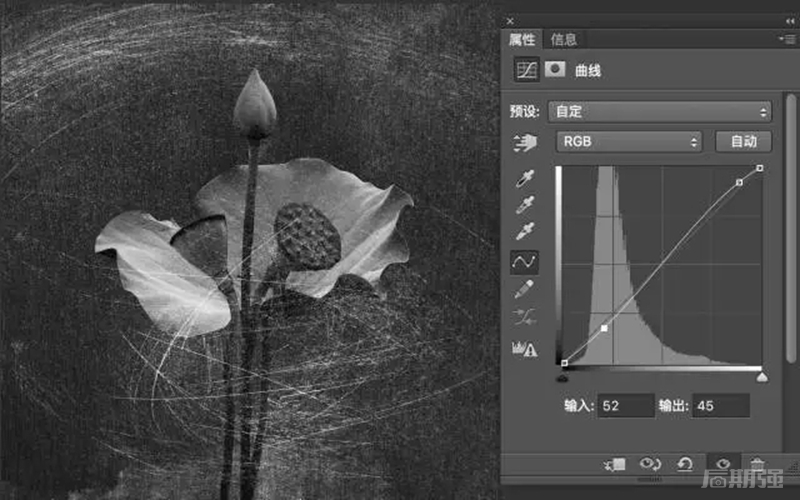This screenshot has height=500, width=800.
Task: Collapse the panel using double-arrow icon
Action: 790,21
